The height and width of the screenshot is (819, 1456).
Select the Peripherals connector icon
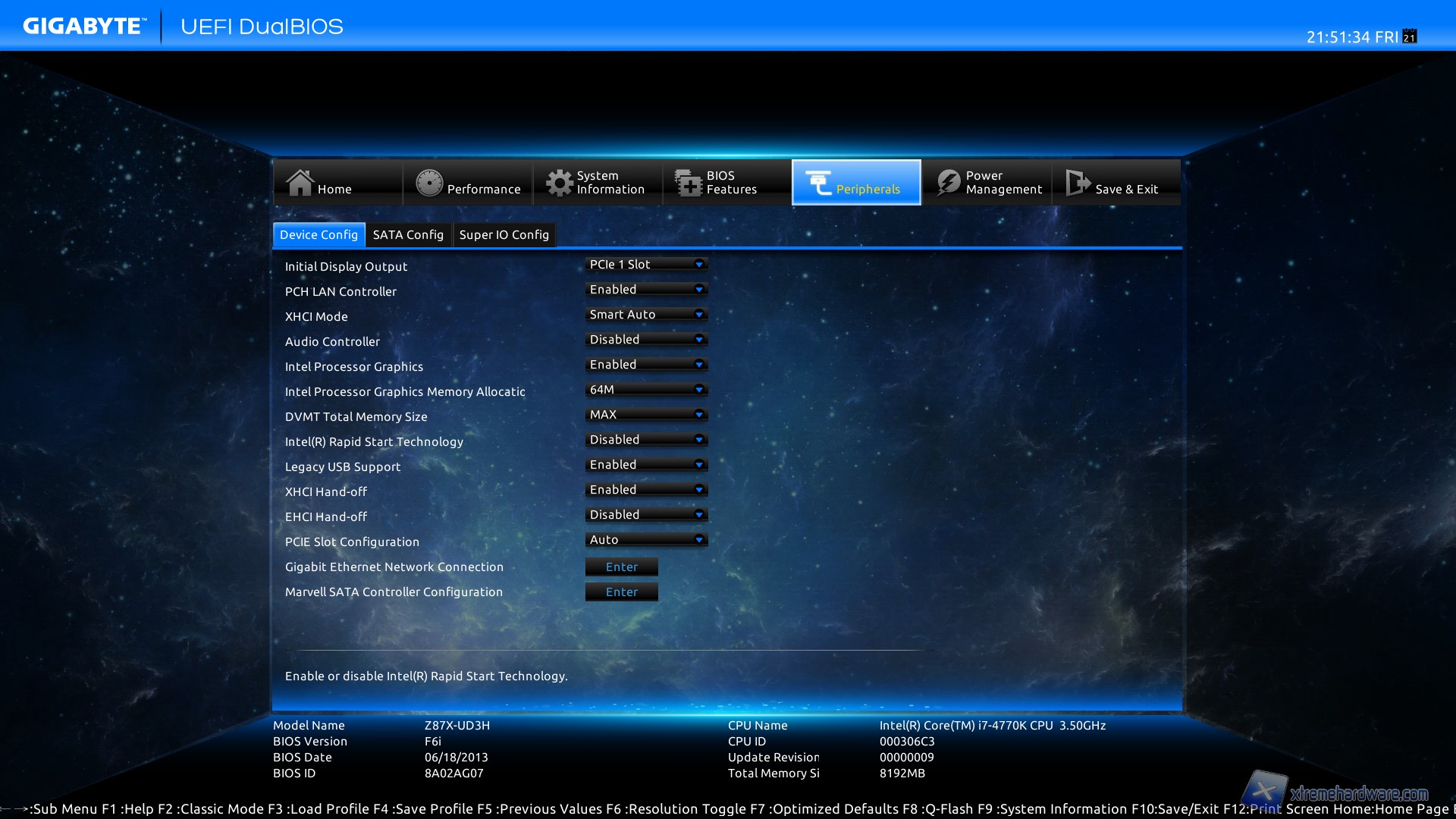pos(818,183)
